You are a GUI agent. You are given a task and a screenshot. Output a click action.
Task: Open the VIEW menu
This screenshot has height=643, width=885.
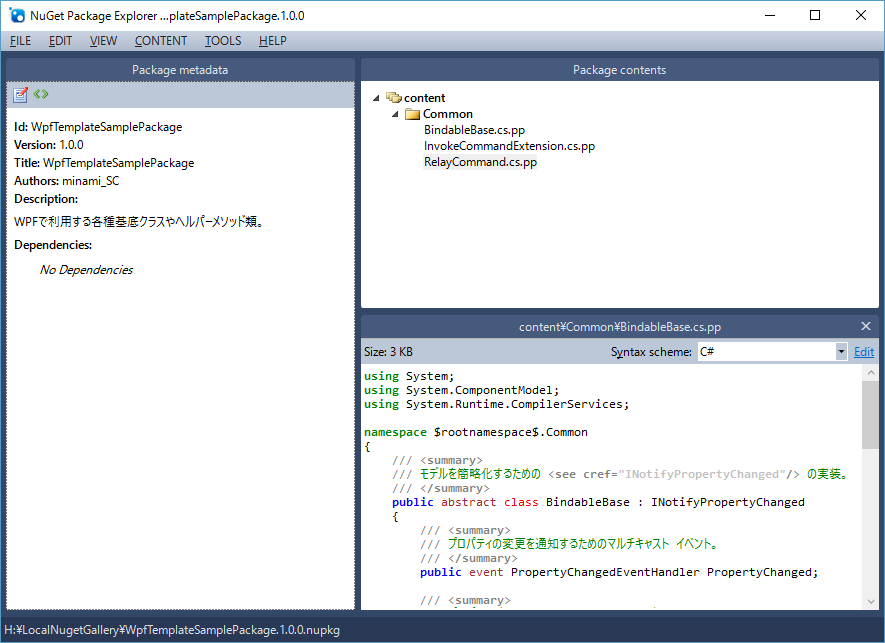pos(103,41)
